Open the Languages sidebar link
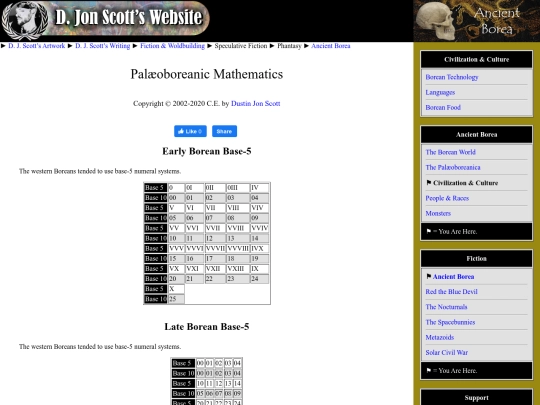Viewport: 540px width, 405px height. click(440, 92)
